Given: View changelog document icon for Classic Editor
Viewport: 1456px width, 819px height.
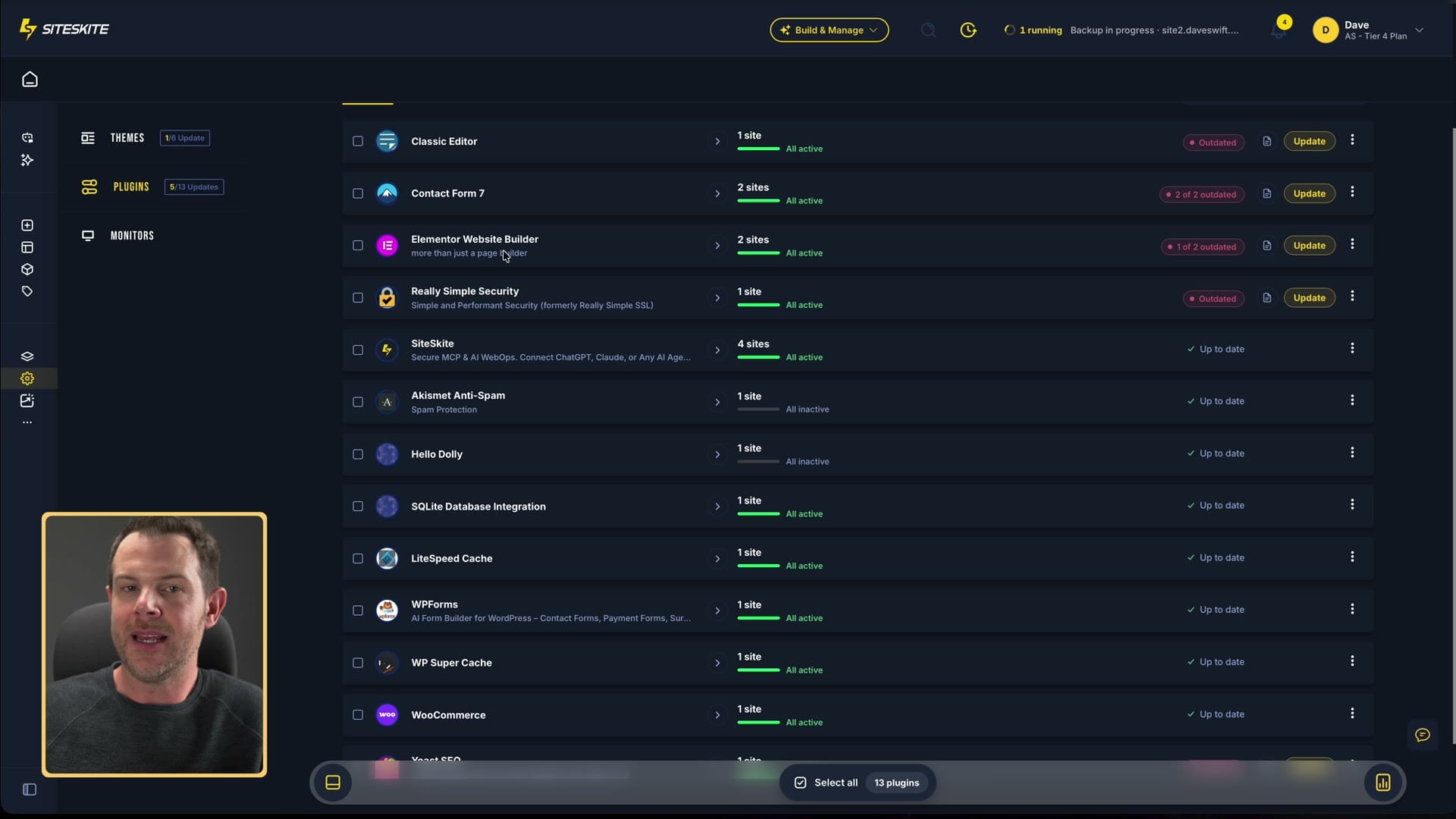Looking at the screenshot, I should [1267, 142].
